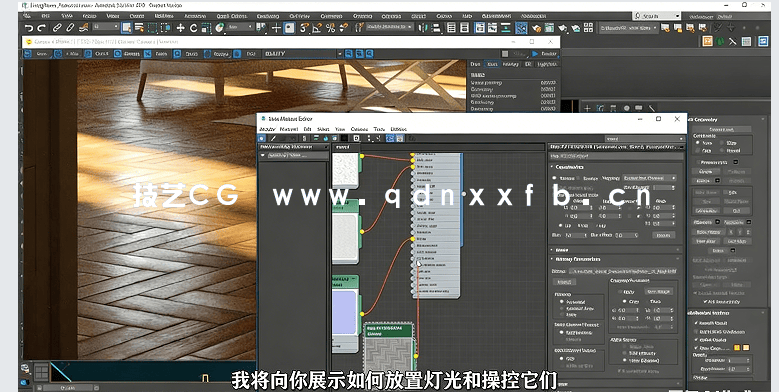
Task: Click the Rotate button in Coordinates rollout
Action: 663,235
